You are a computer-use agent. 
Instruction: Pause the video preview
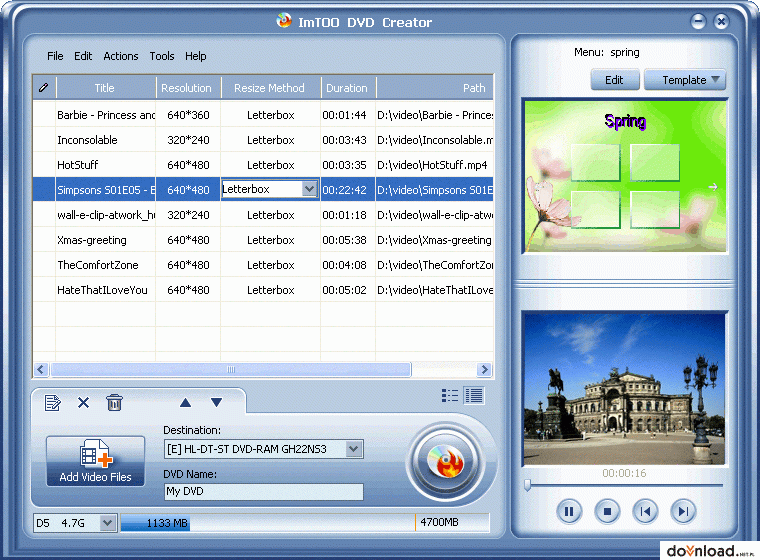569,511
